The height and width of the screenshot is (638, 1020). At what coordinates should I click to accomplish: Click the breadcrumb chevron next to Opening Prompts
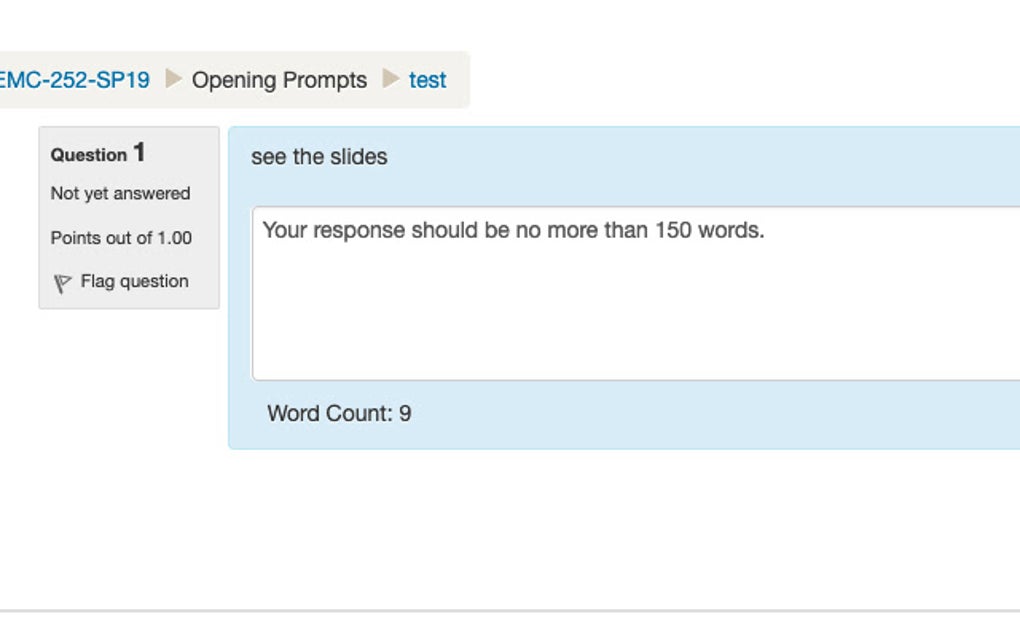[389, 80]
